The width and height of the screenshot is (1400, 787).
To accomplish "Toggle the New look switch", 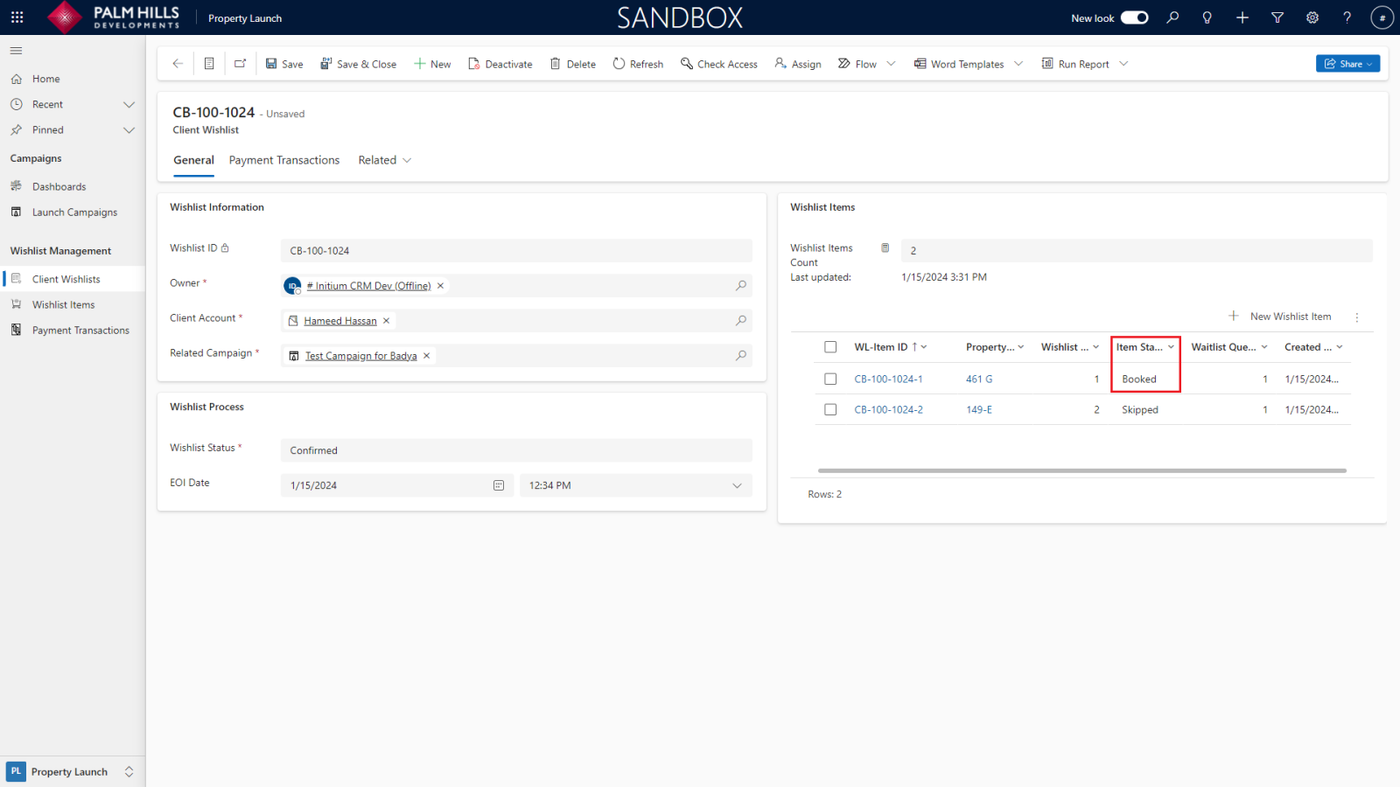I will point(1134,18).
